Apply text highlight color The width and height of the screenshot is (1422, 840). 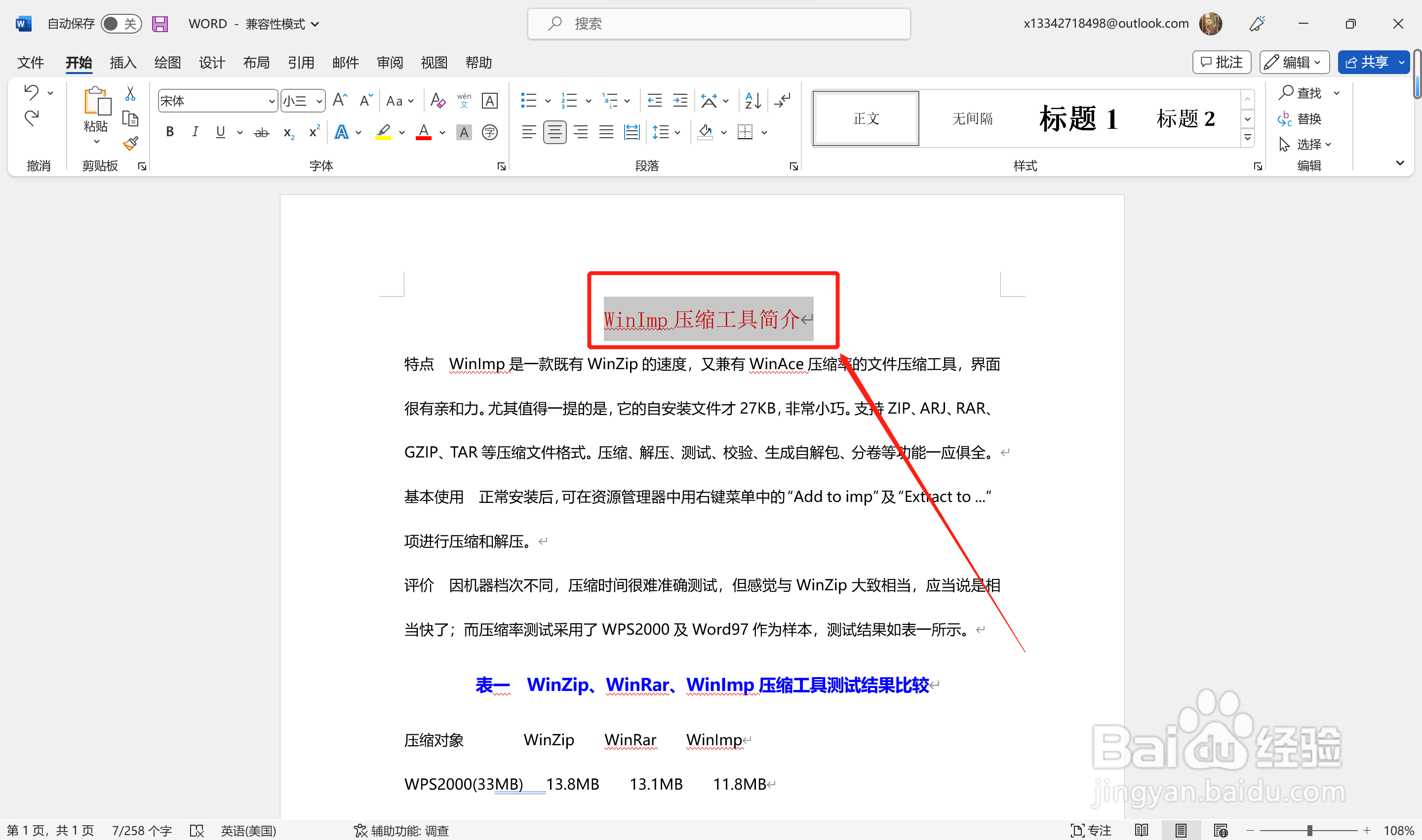382,132
